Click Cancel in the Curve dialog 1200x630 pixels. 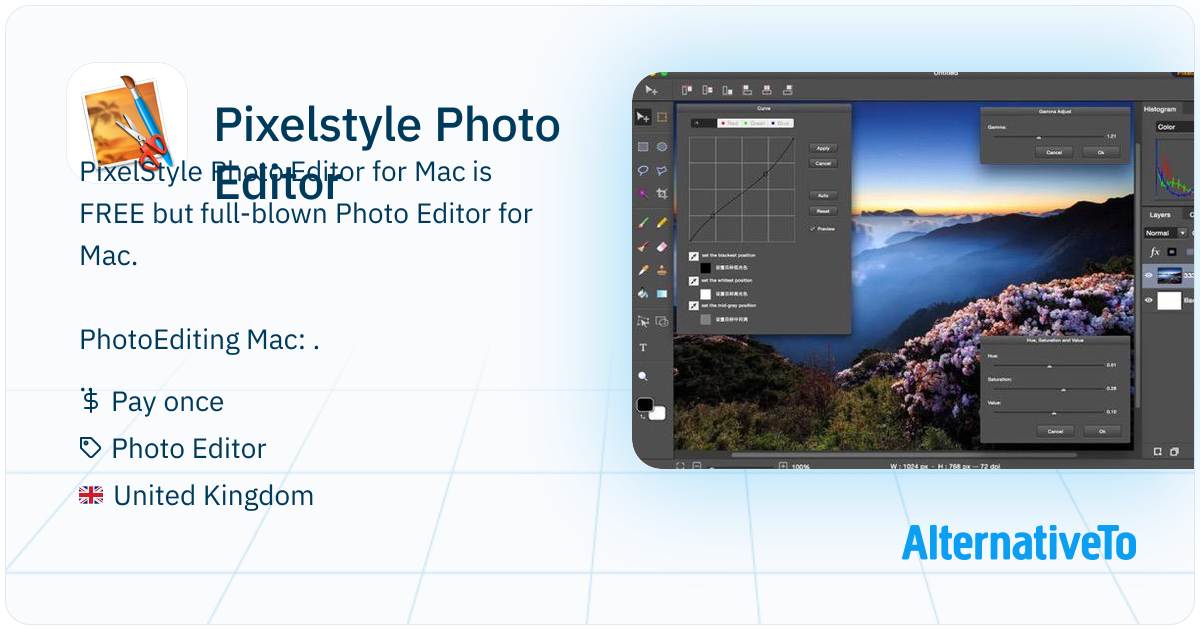[x=823, y=163]
